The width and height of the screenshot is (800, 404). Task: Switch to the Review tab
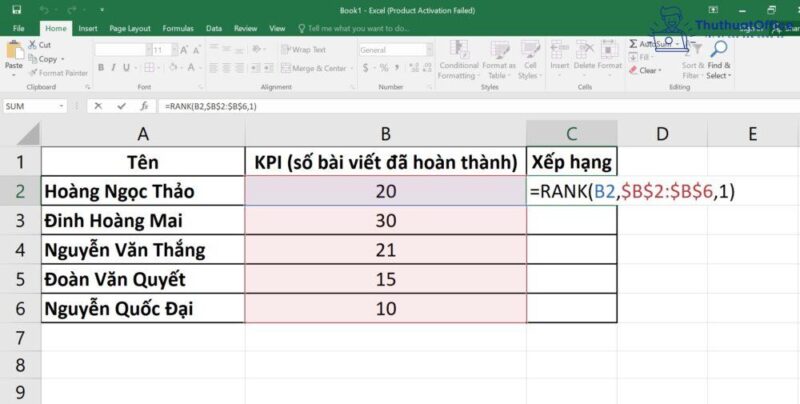[x=245, y=29]
